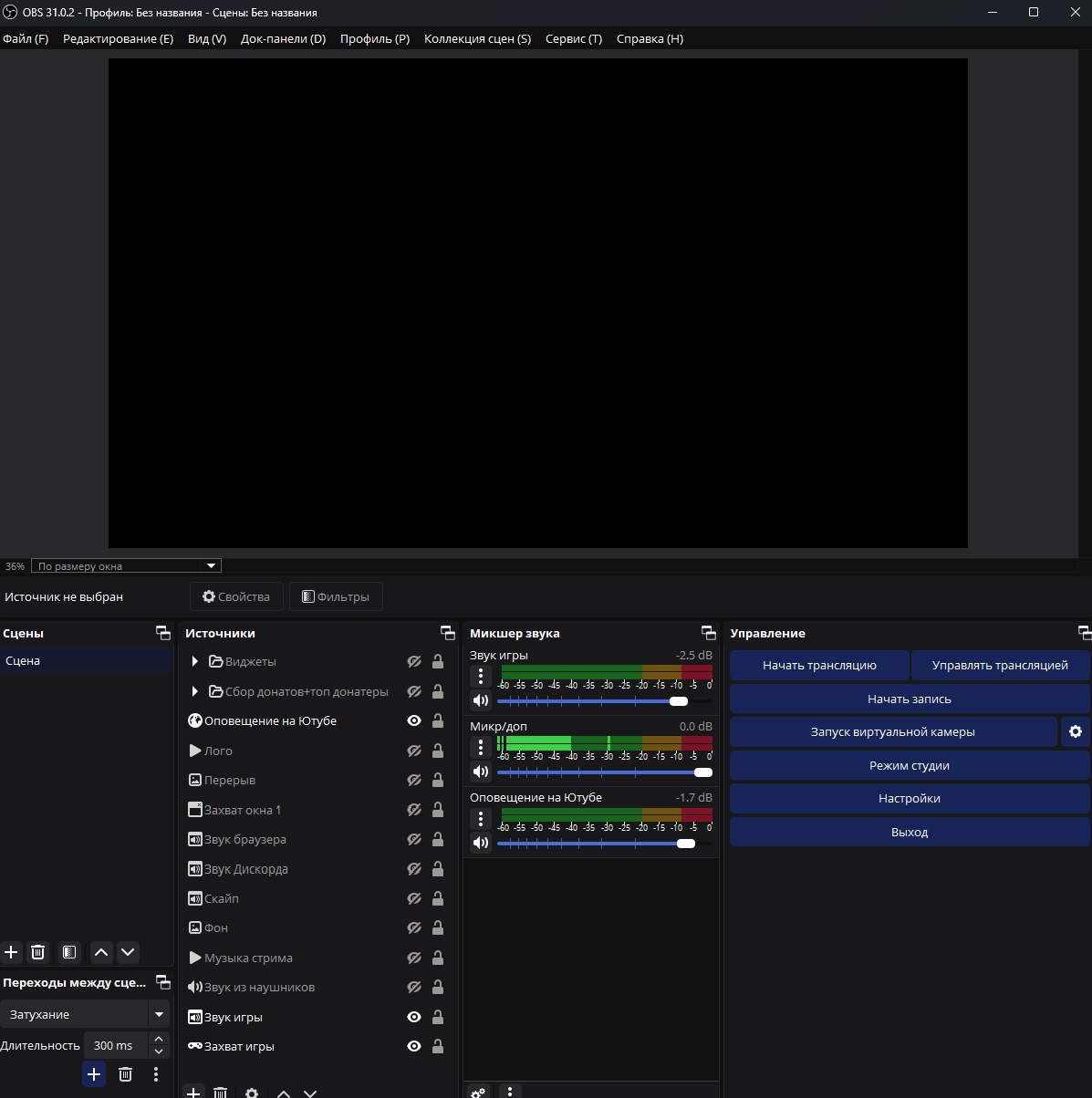Open Справка menu
The image size is (1092, 1098).
[x=650, y=38]
